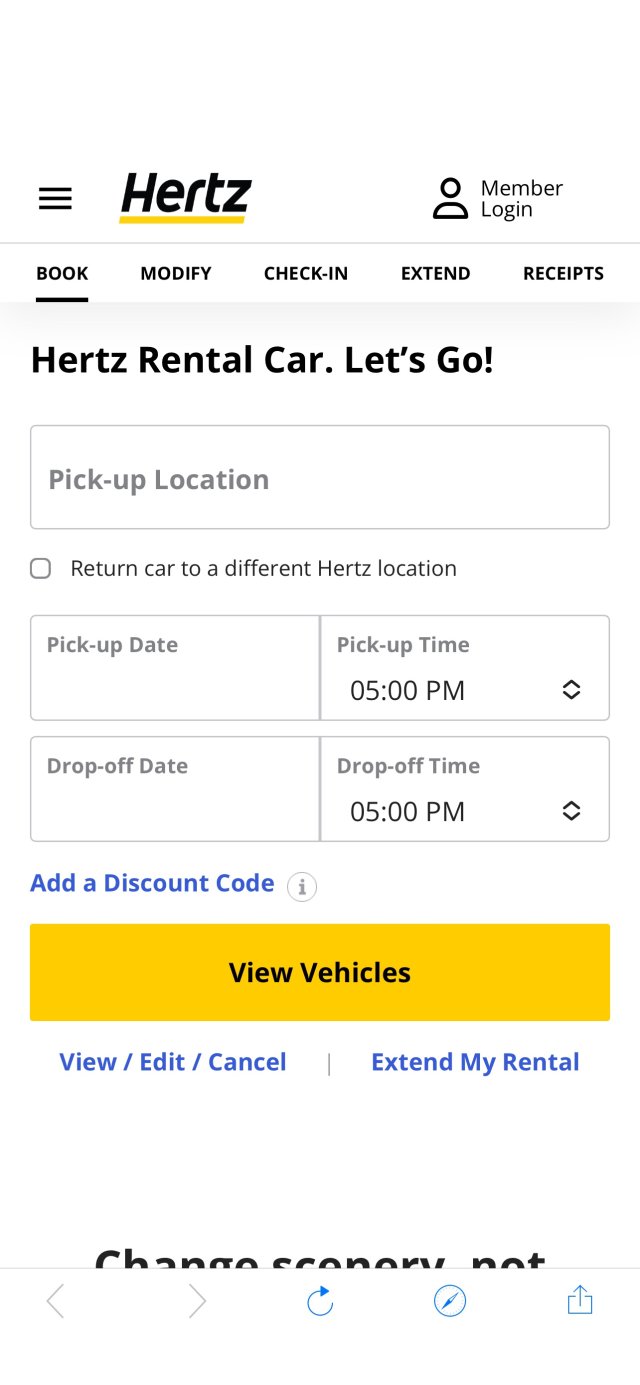Switch to the MODIFY tab
Image resolution: width=640 pixels, height=1385 pixels.
(175, 273)
